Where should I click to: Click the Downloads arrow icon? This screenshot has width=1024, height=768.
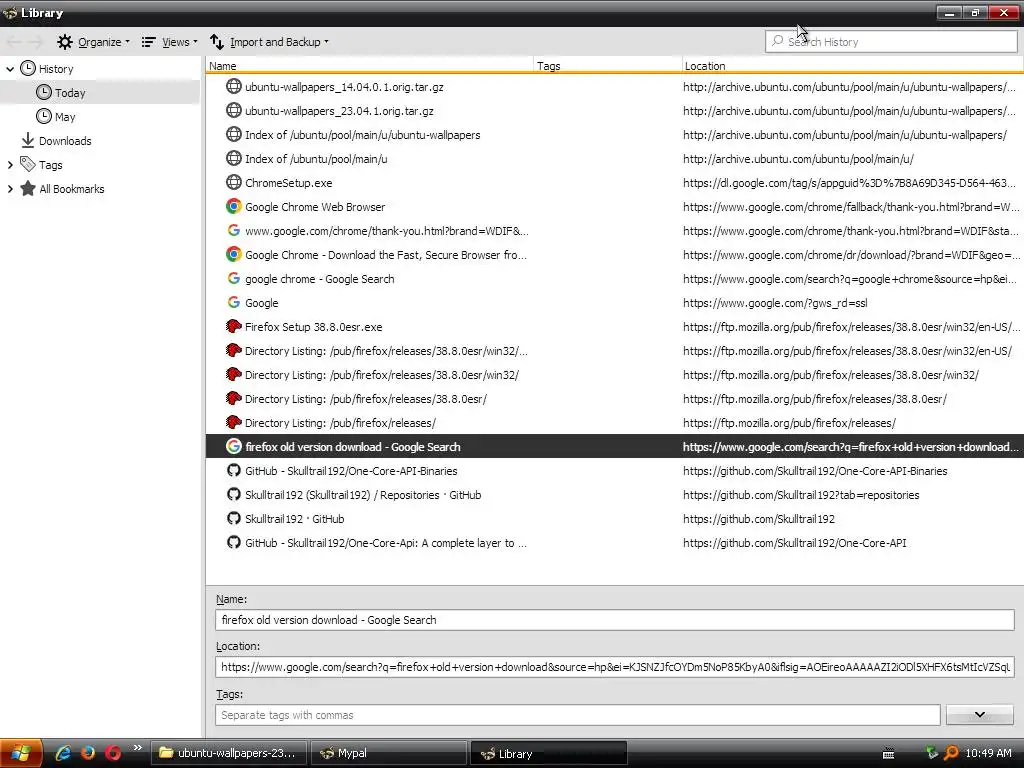(x=27, y=140)
